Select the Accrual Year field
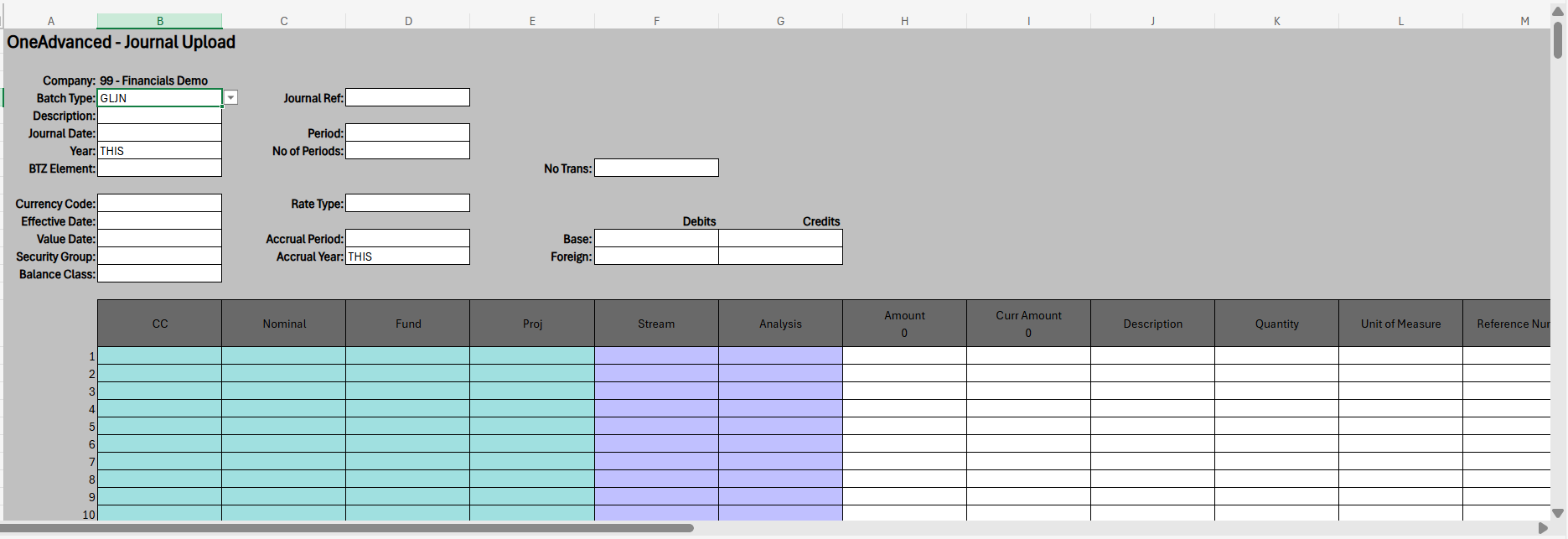The image size is (1568, 539). [407, 257]
